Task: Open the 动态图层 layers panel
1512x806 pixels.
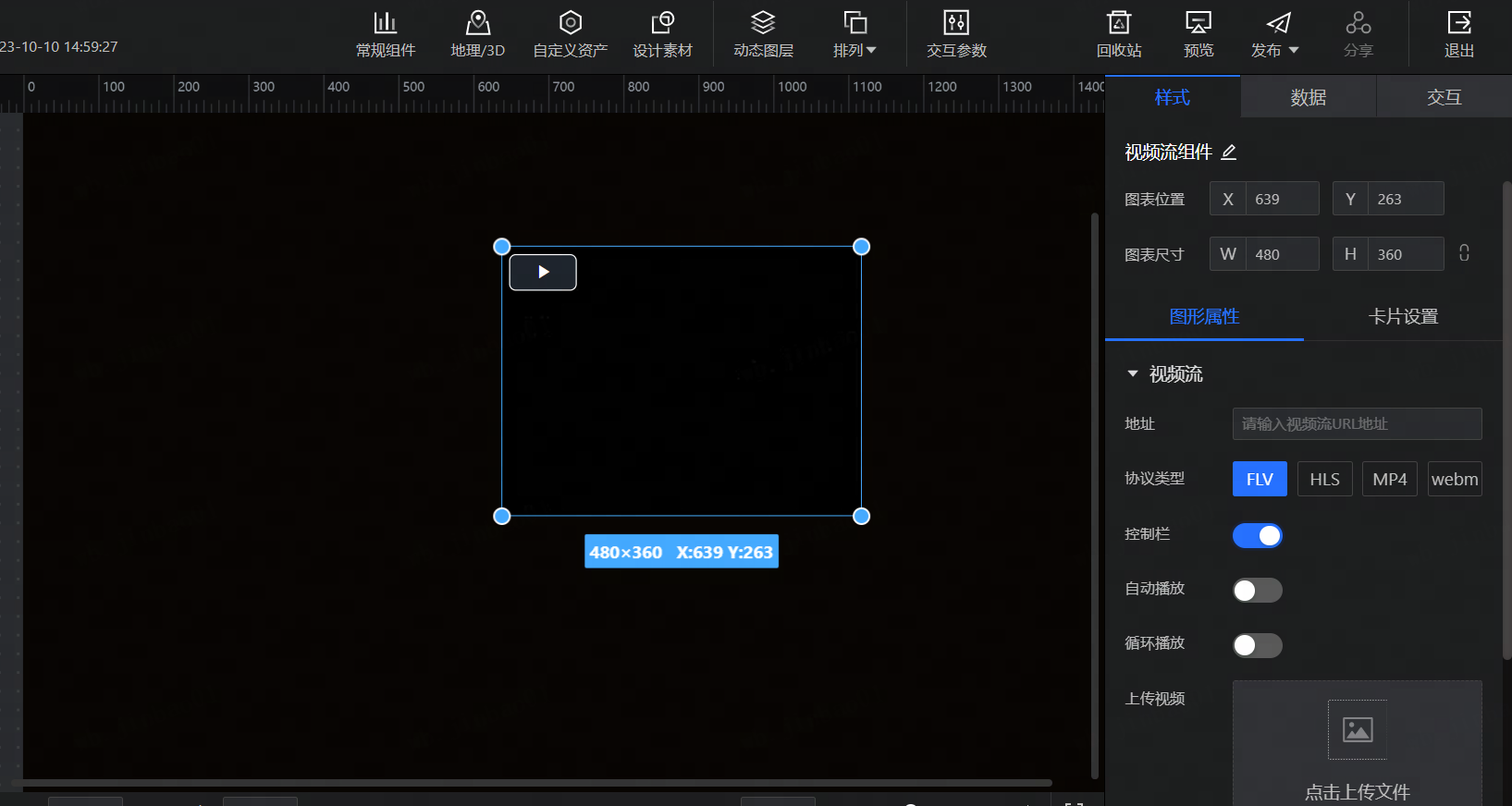Action: click(x=763, y=34)
